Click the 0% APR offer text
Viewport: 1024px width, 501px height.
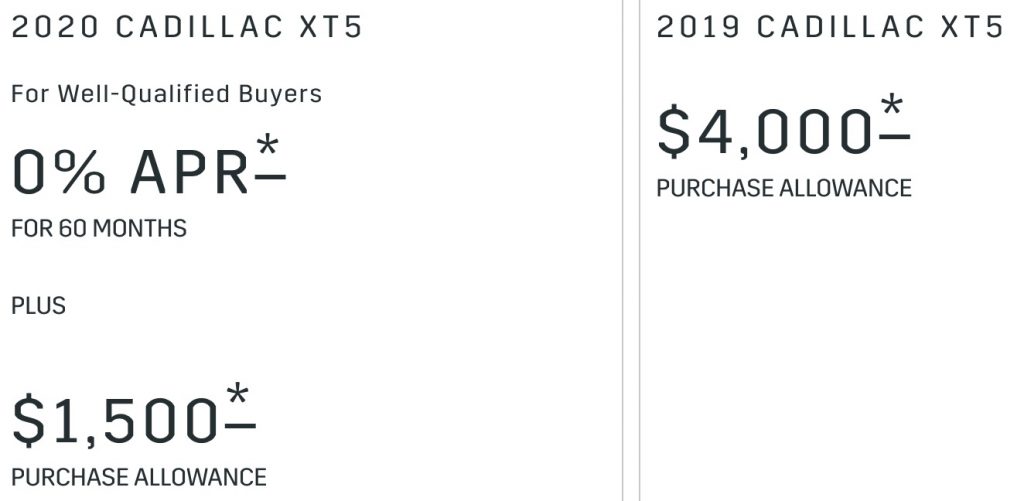tap(130, 172)
